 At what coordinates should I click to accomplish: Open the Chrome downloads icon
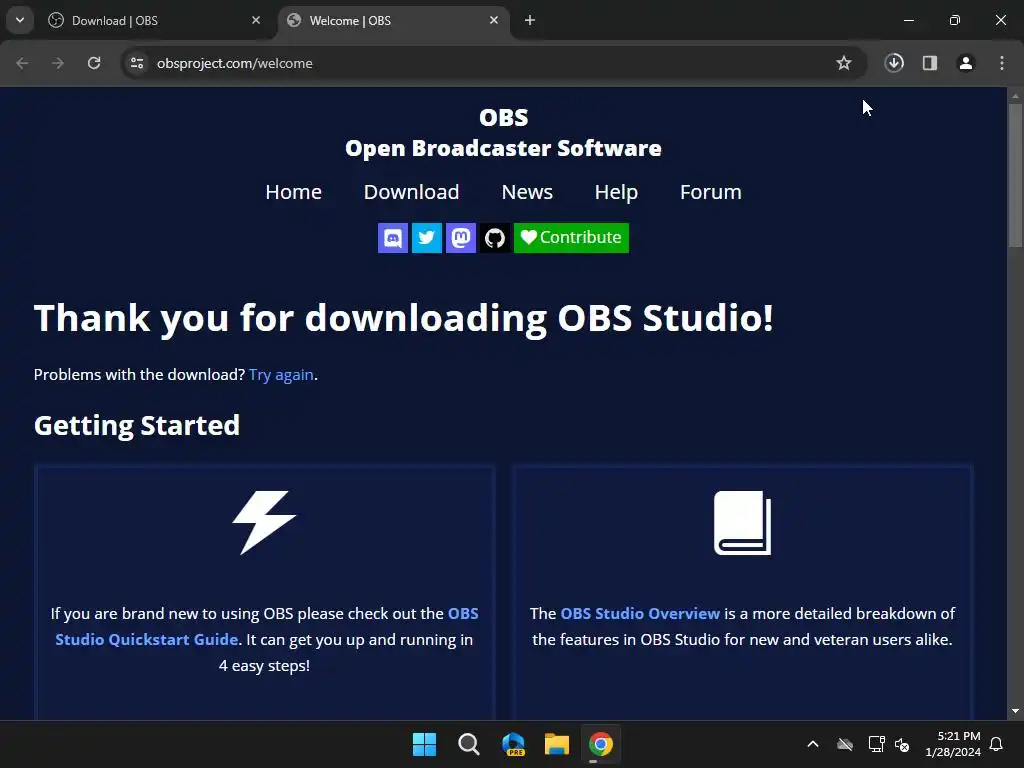[894, 63]
